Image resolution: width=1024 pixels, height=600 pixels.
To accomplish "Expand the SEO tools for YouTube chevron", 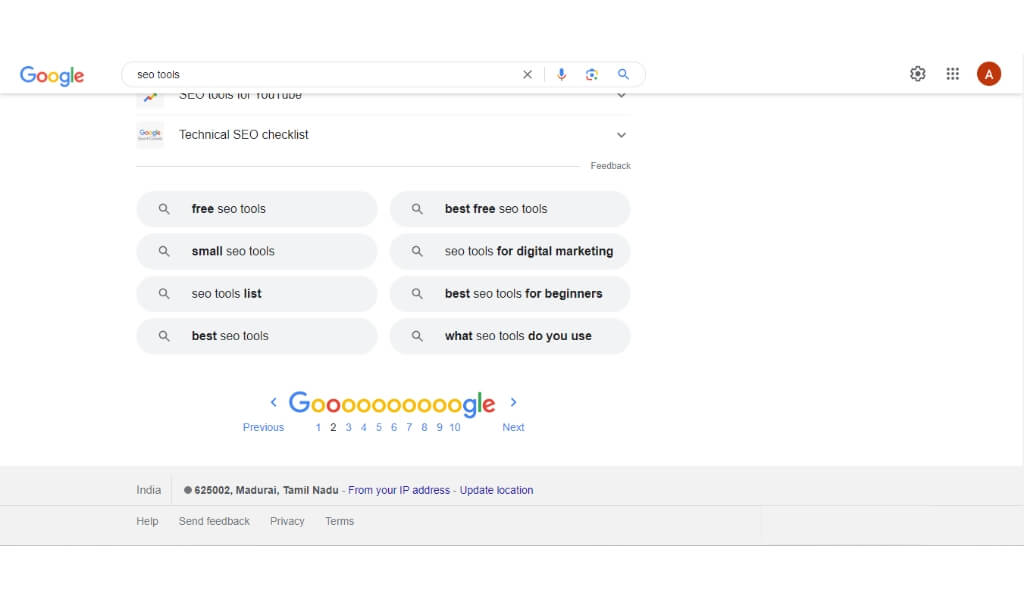I will pyautogui.click(x=621, y=96).
